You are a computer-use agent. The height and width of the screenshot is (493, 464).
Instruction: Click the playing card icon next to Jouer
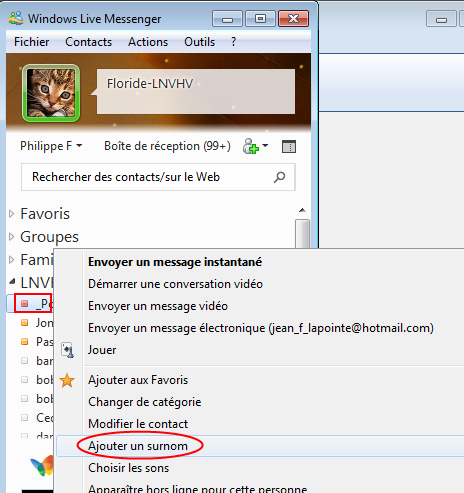[x=68, y=350]
